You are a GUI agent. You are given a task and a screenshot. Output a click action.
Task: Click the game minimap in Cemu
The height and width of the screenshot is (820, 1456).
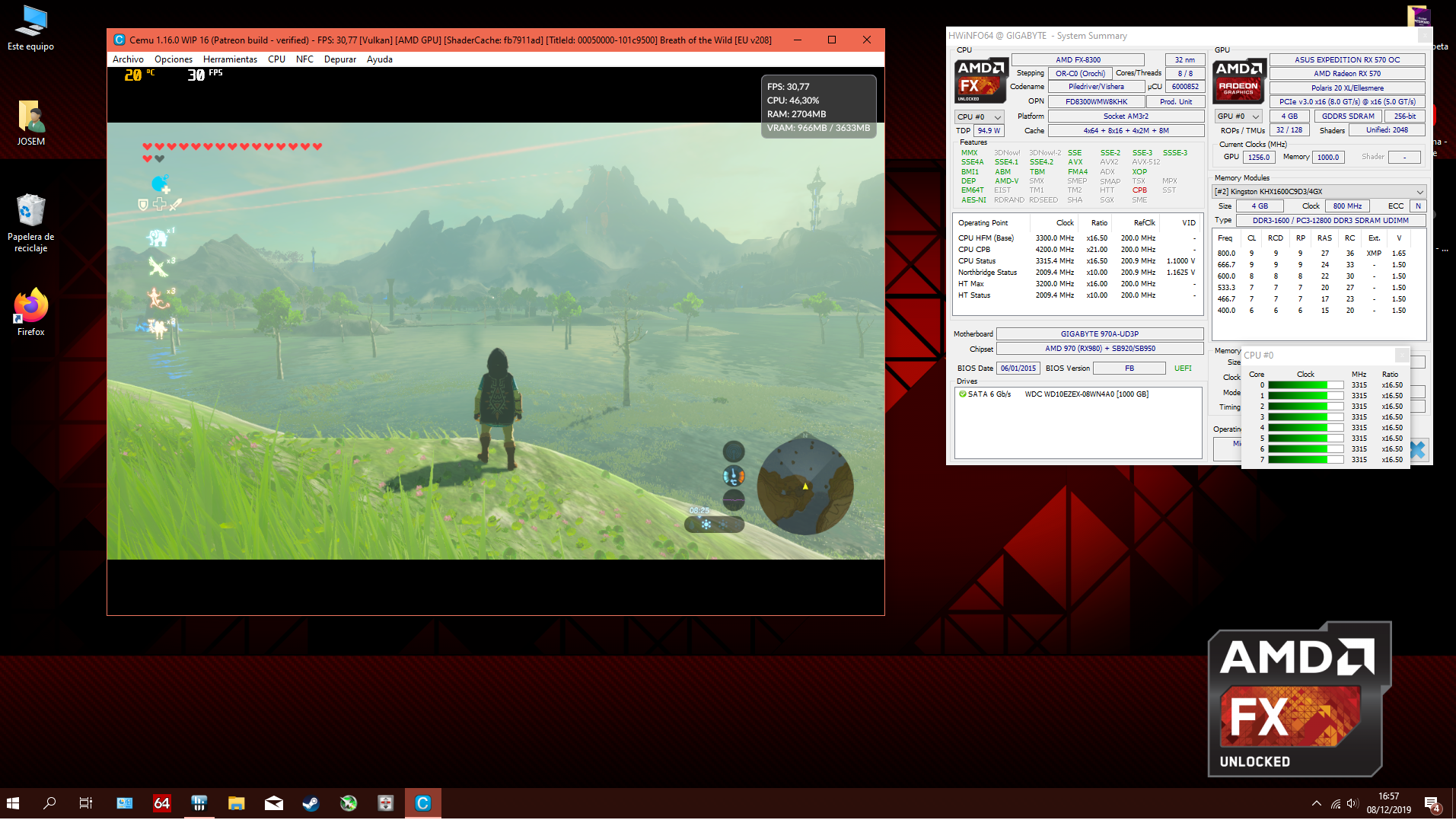pyautogui.click(x=804, y=486)
